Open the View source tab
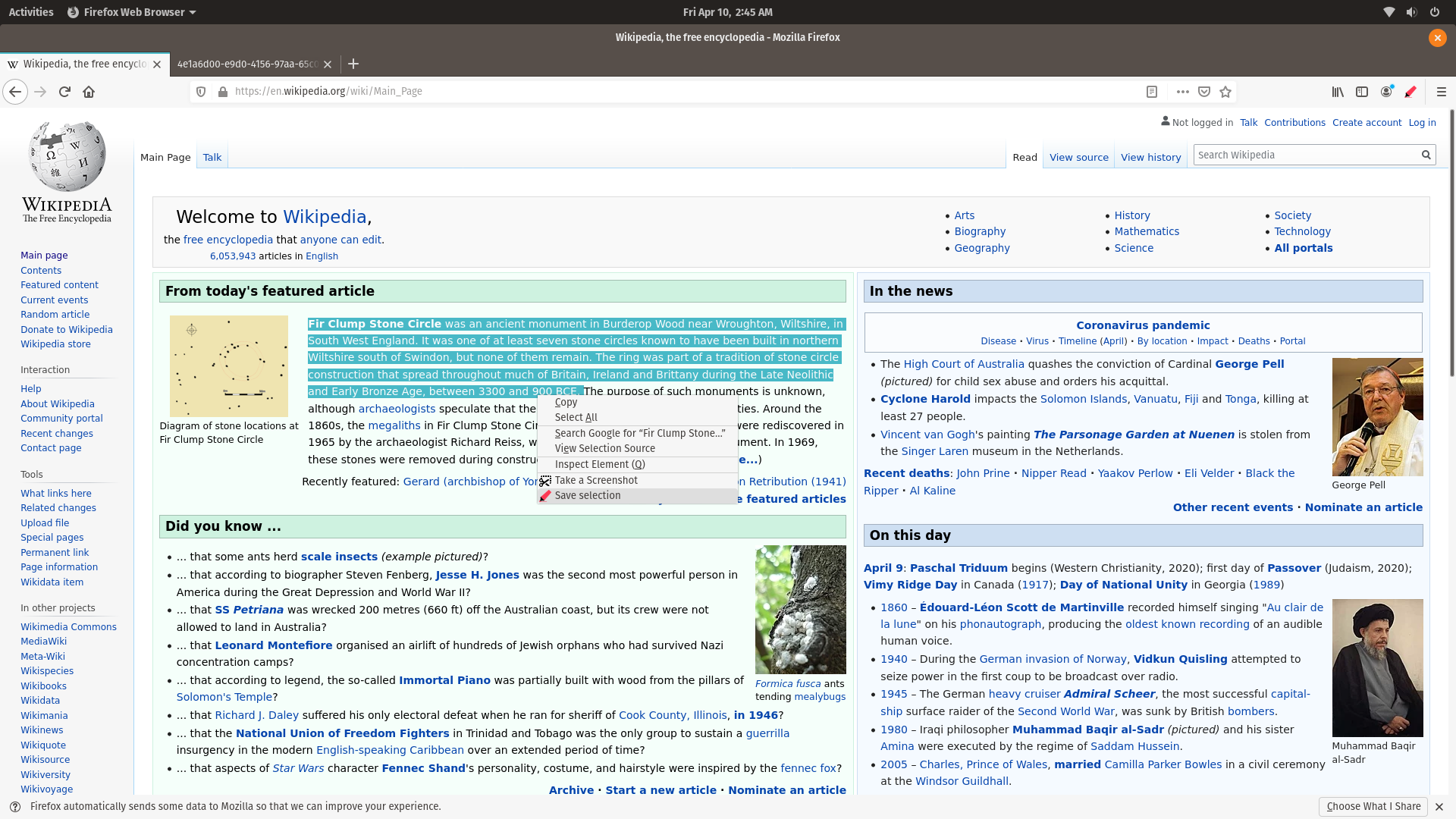The height and width of the screenshot is (819, 1456). (x=1078, y=157)
